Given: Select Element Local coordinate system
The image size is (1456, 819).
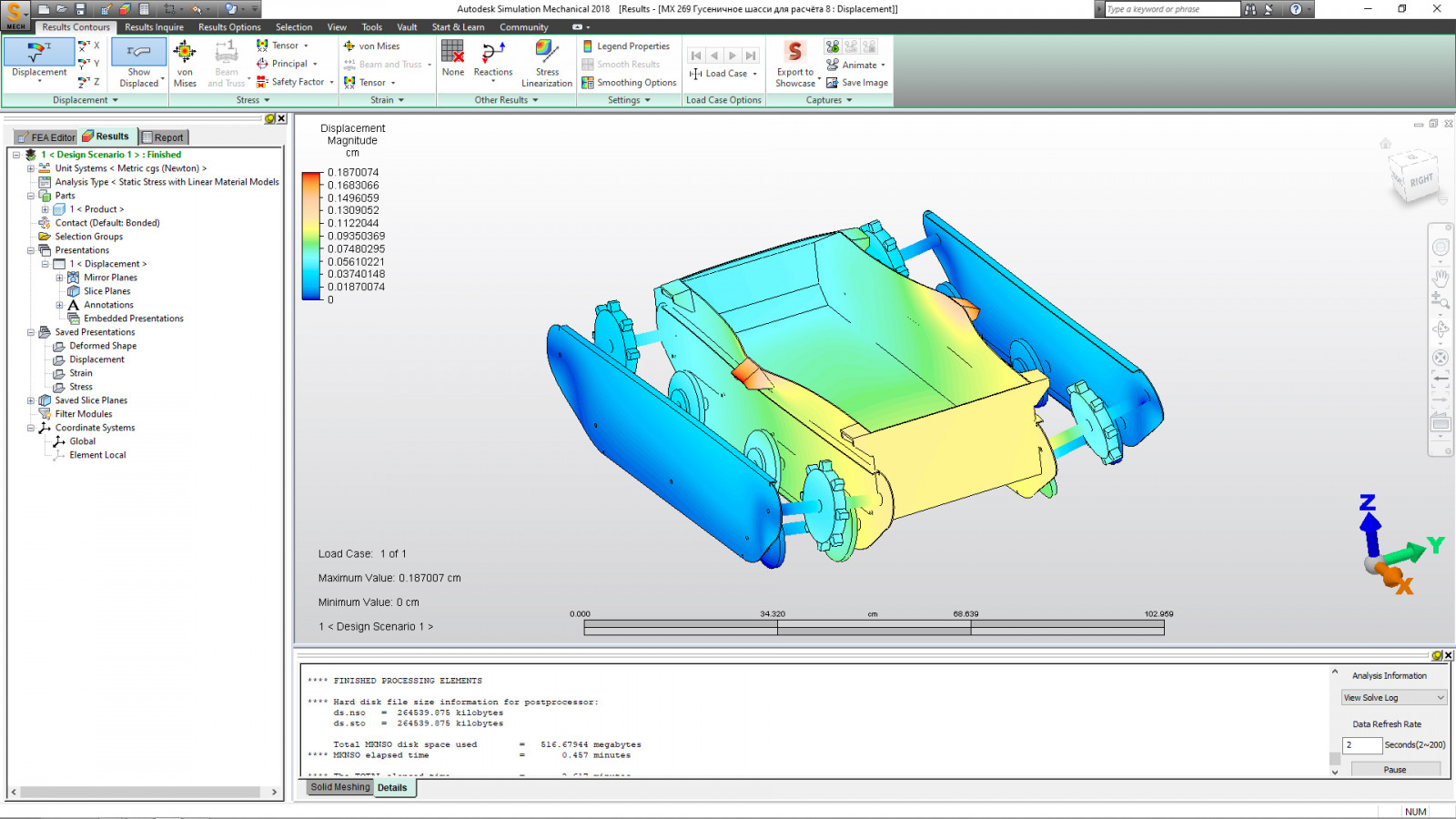Looking at the screenshot, I should (97, 455).
